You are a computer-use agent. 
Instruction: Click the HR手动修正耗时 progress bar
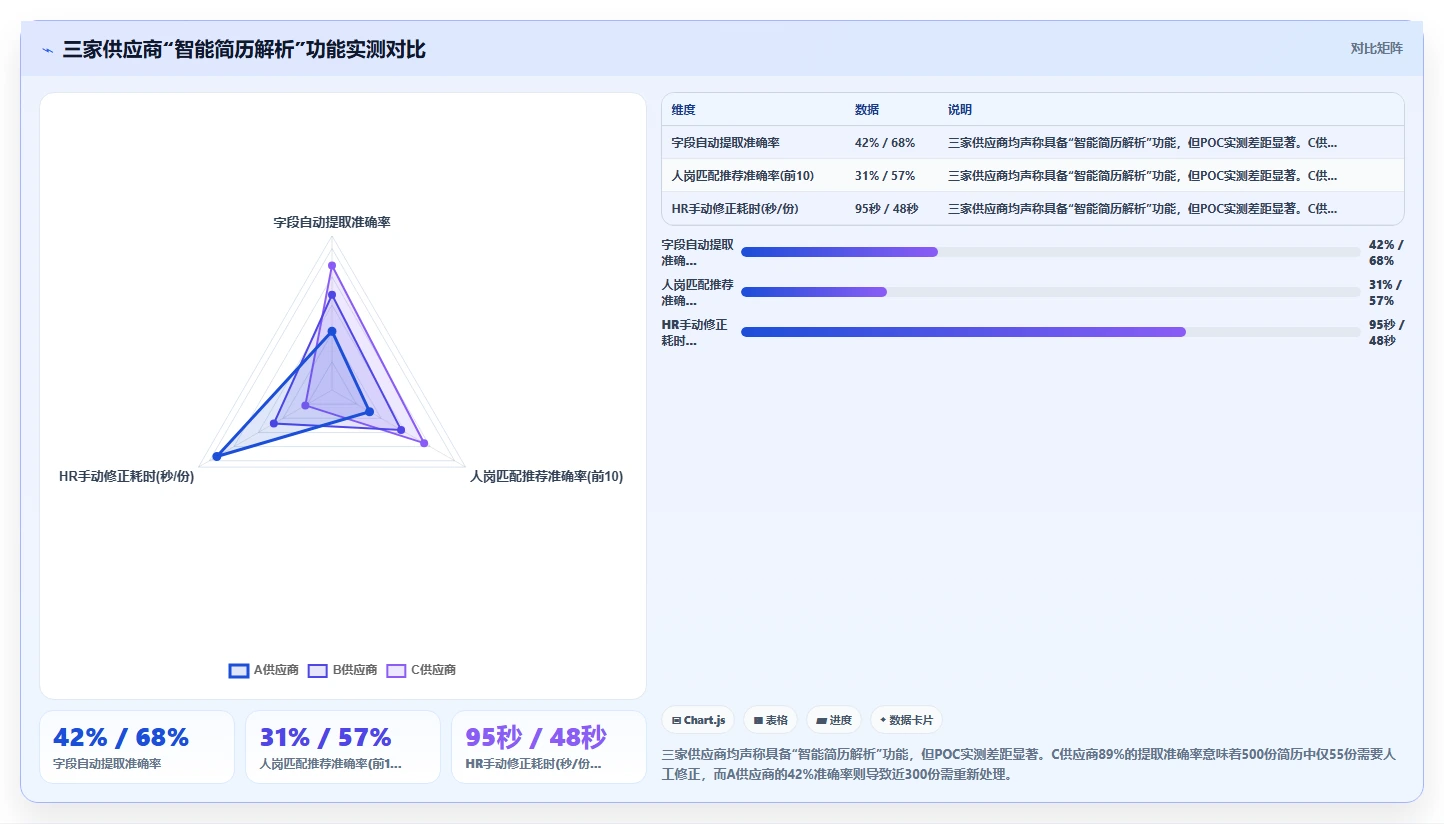point(1050,332)
